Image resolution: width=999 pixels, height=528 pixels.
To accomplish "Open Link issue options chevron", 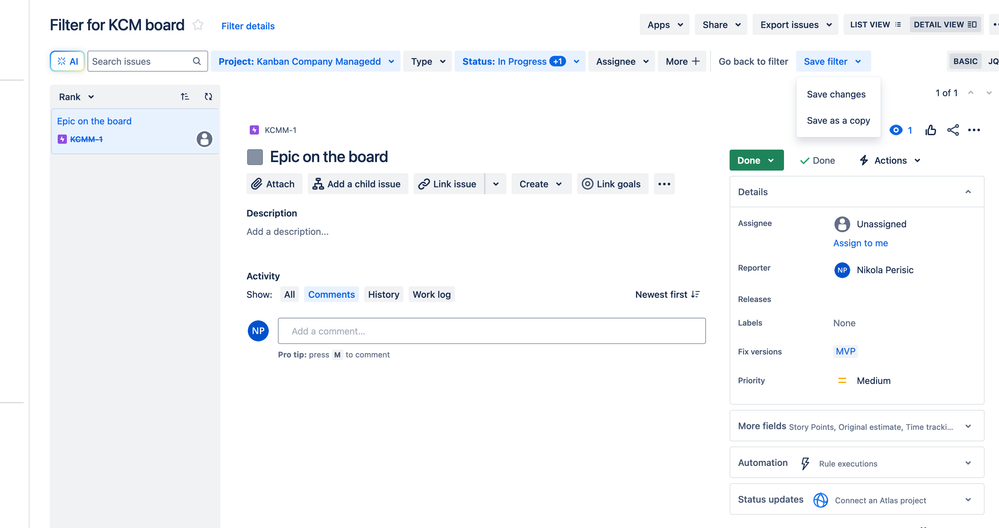I will pyautogui.click(x=496, y=184).
